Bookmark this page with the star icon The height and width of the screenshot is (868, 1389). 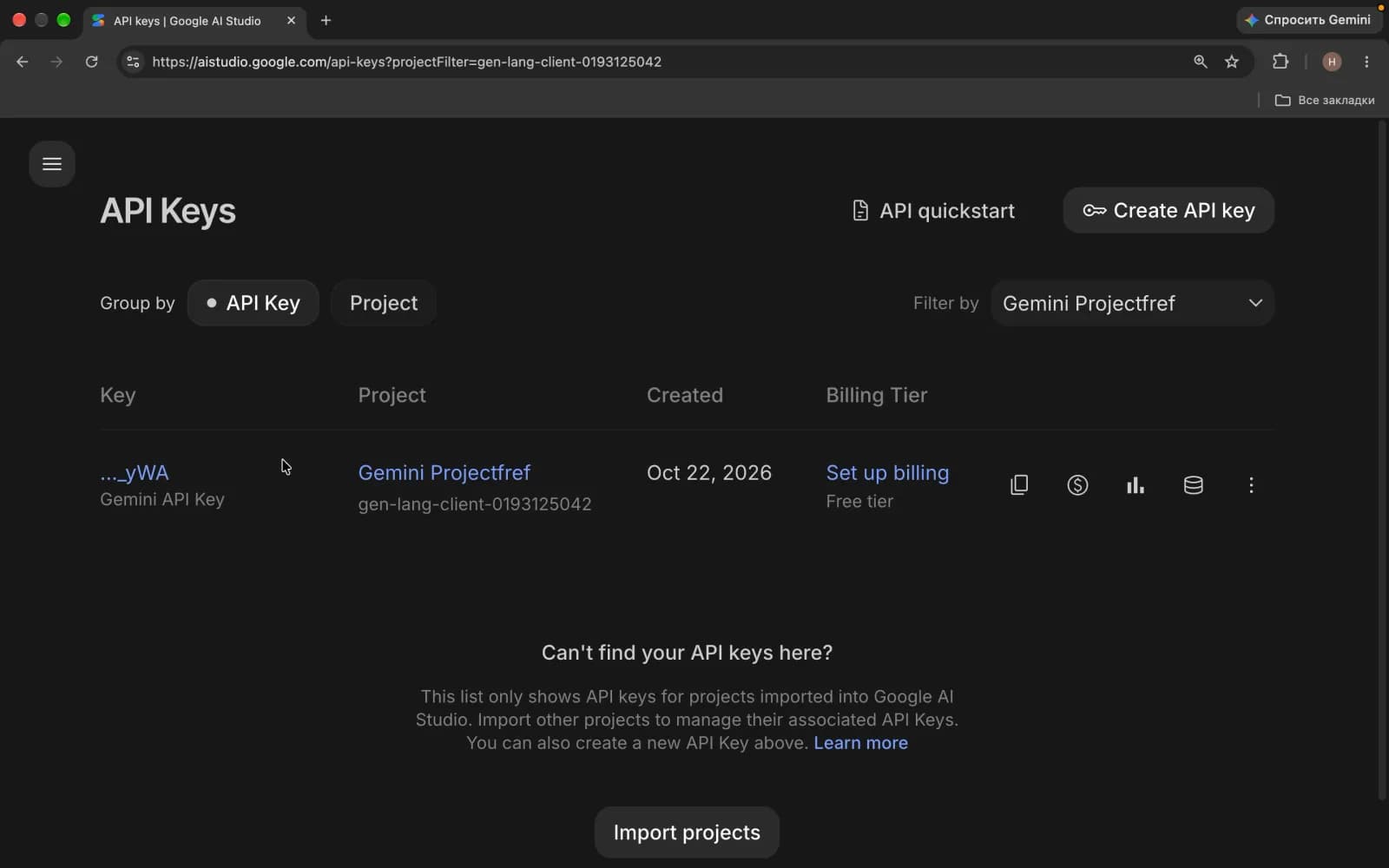(x=1232, y=62)
